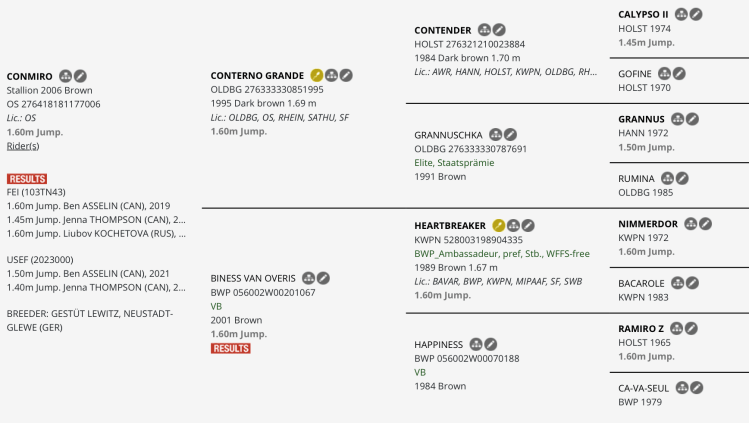Open pedigree tree icon for NIMMERDOR

pos(690,224)
